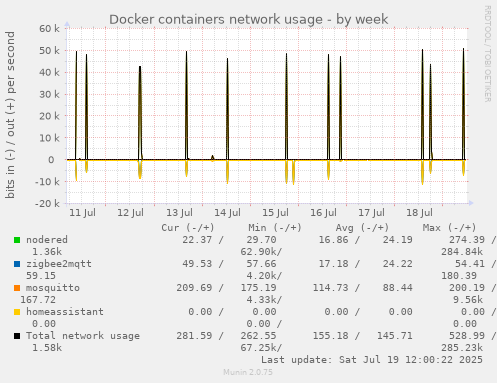Click the '11 Jul' x-axis label

click(x=82, y=213)
